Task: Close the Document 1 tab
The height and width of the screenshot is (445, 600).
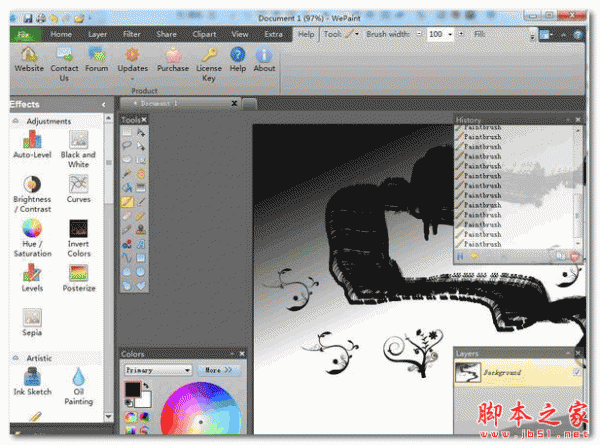Action: click(x=234, y=103)
